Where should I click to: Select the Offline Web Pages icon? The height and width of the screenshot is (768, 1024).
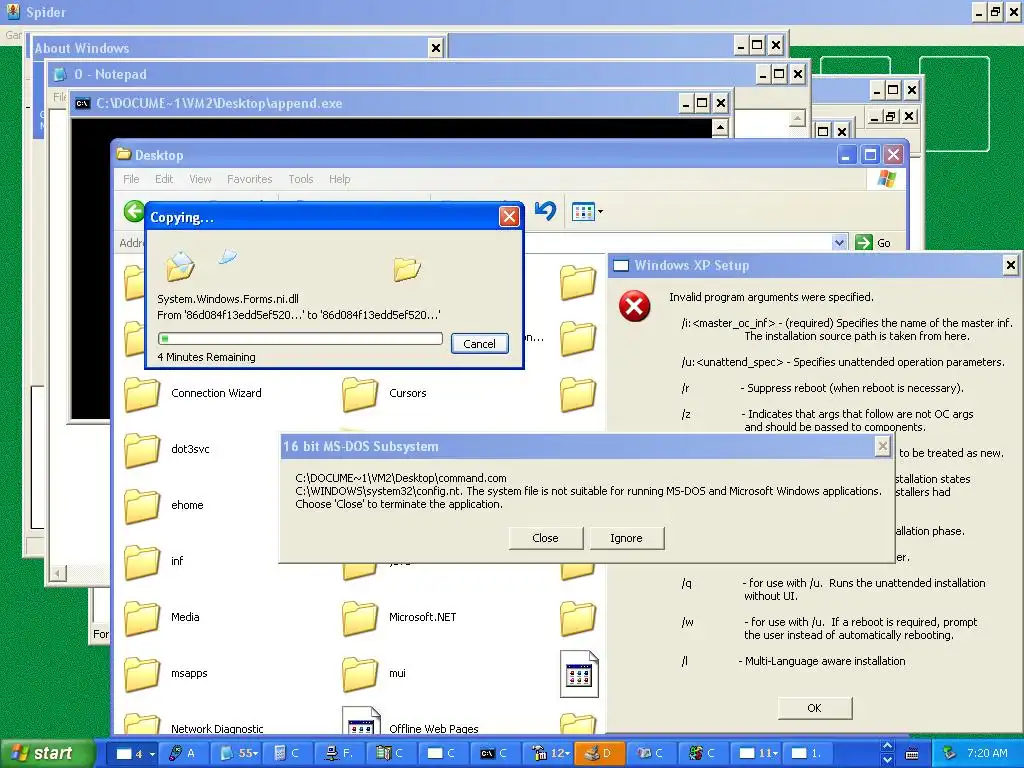pyautogui.click(x=361, y=721)
